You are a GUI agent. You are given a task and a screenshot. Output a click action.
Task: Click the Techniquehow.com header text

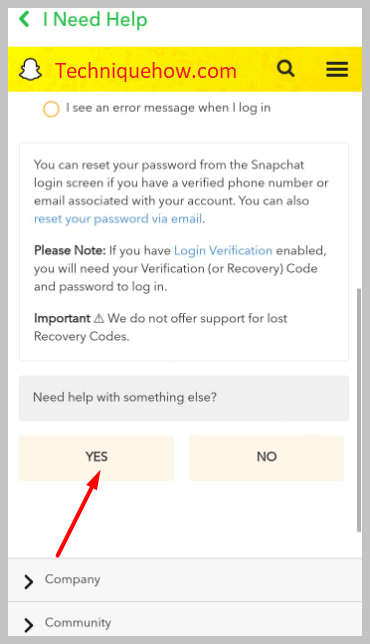coord(146,71)
